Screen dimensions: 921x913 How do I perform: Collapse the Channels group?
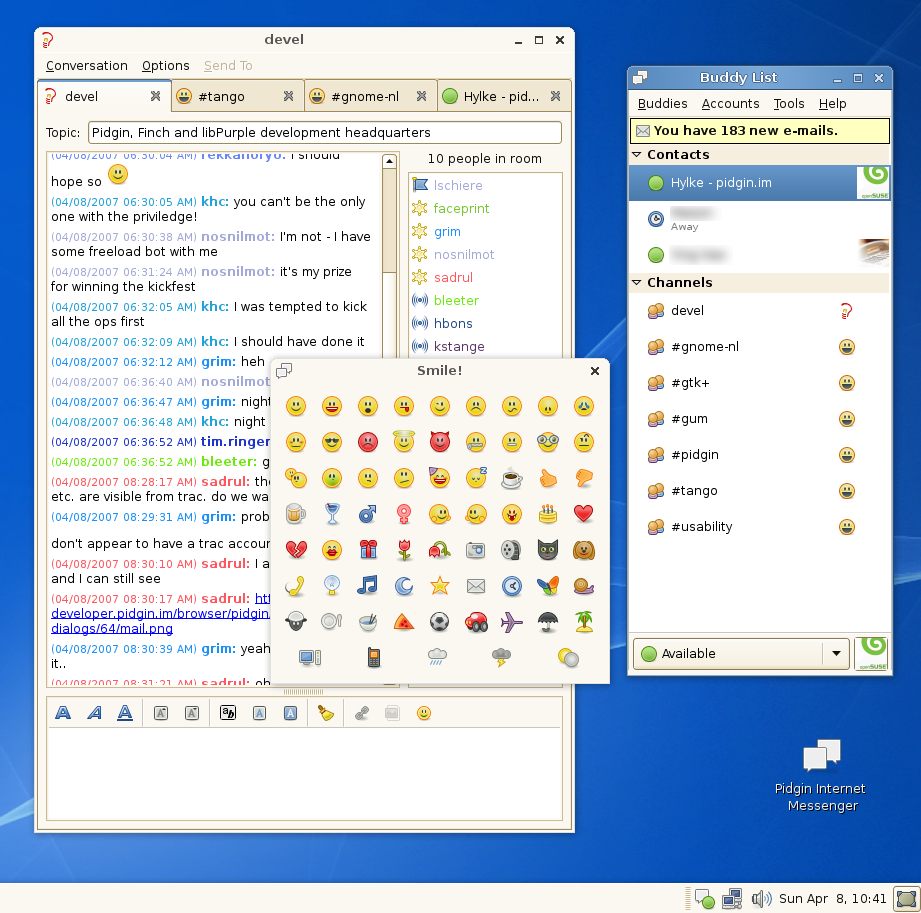click(x=637, y=283)
